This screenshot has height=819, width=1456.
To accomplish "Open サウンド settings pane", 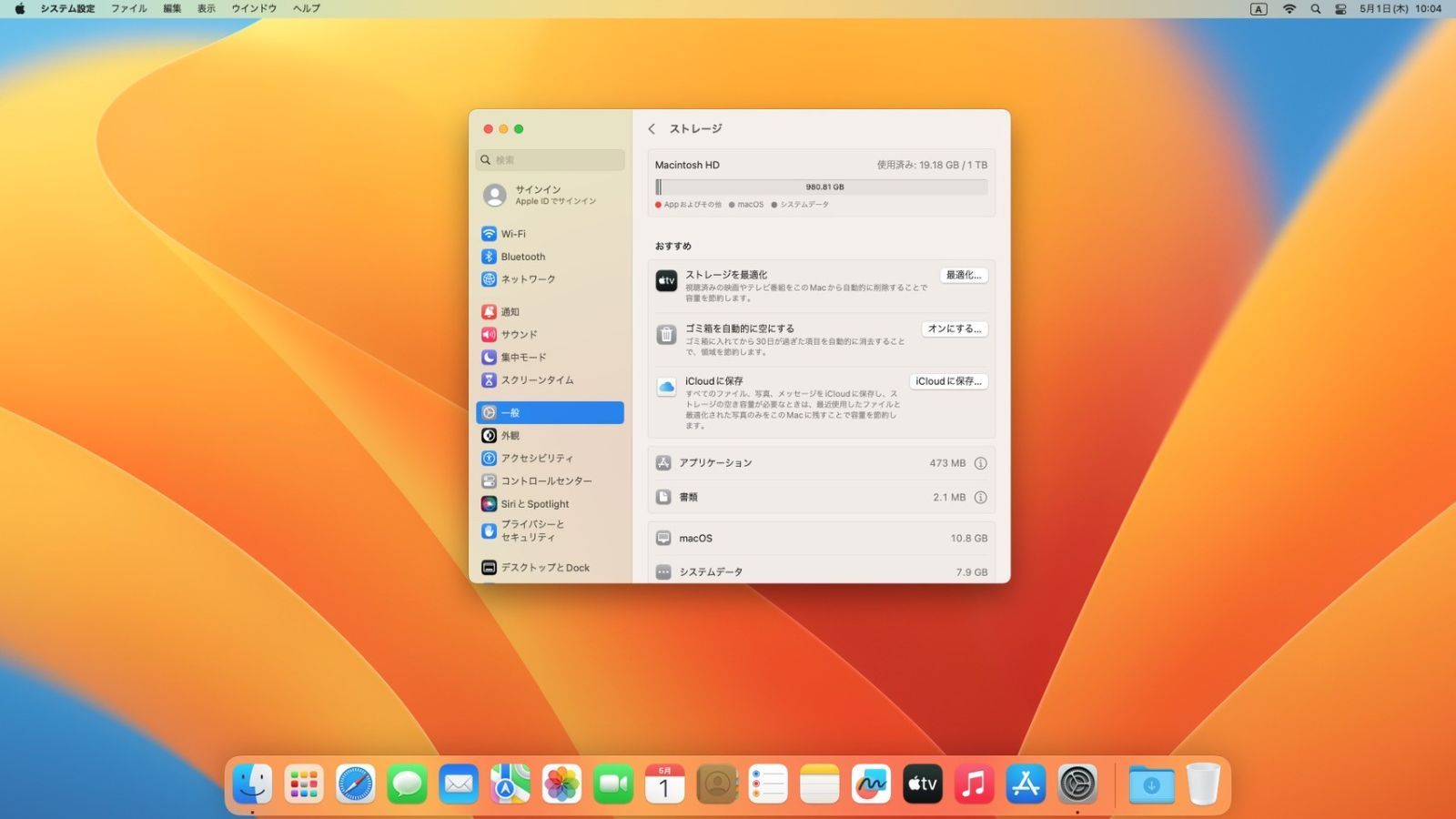I will click(x=550, y=334).
